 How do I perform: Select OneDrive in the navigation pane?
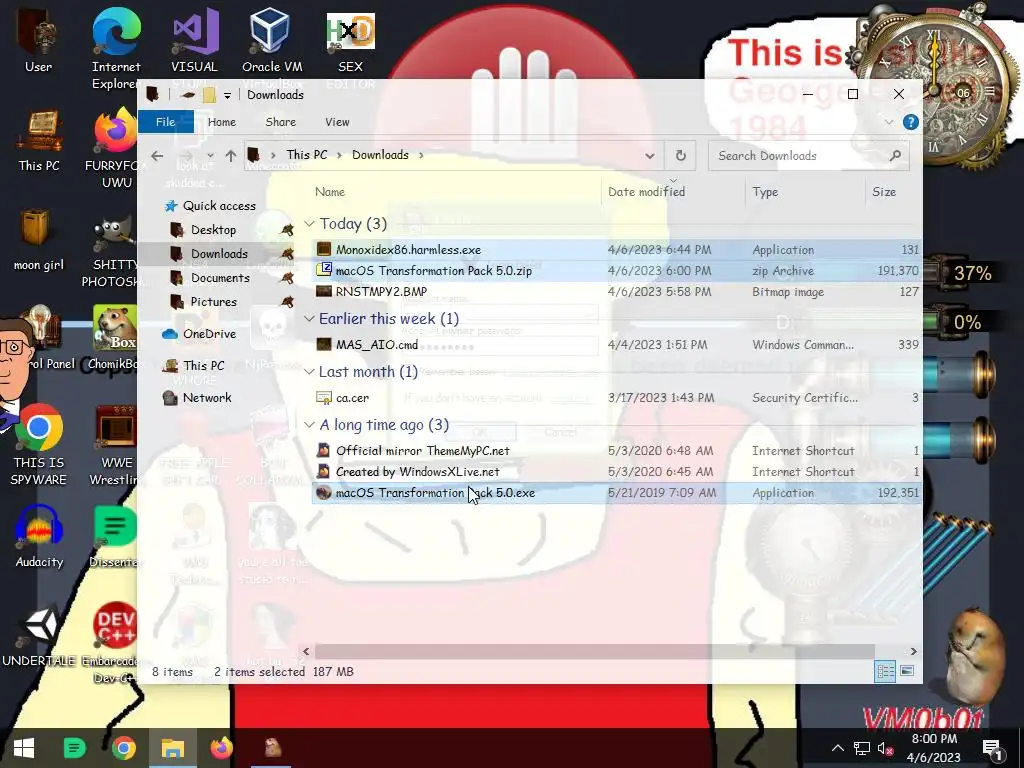click(209, 334)
